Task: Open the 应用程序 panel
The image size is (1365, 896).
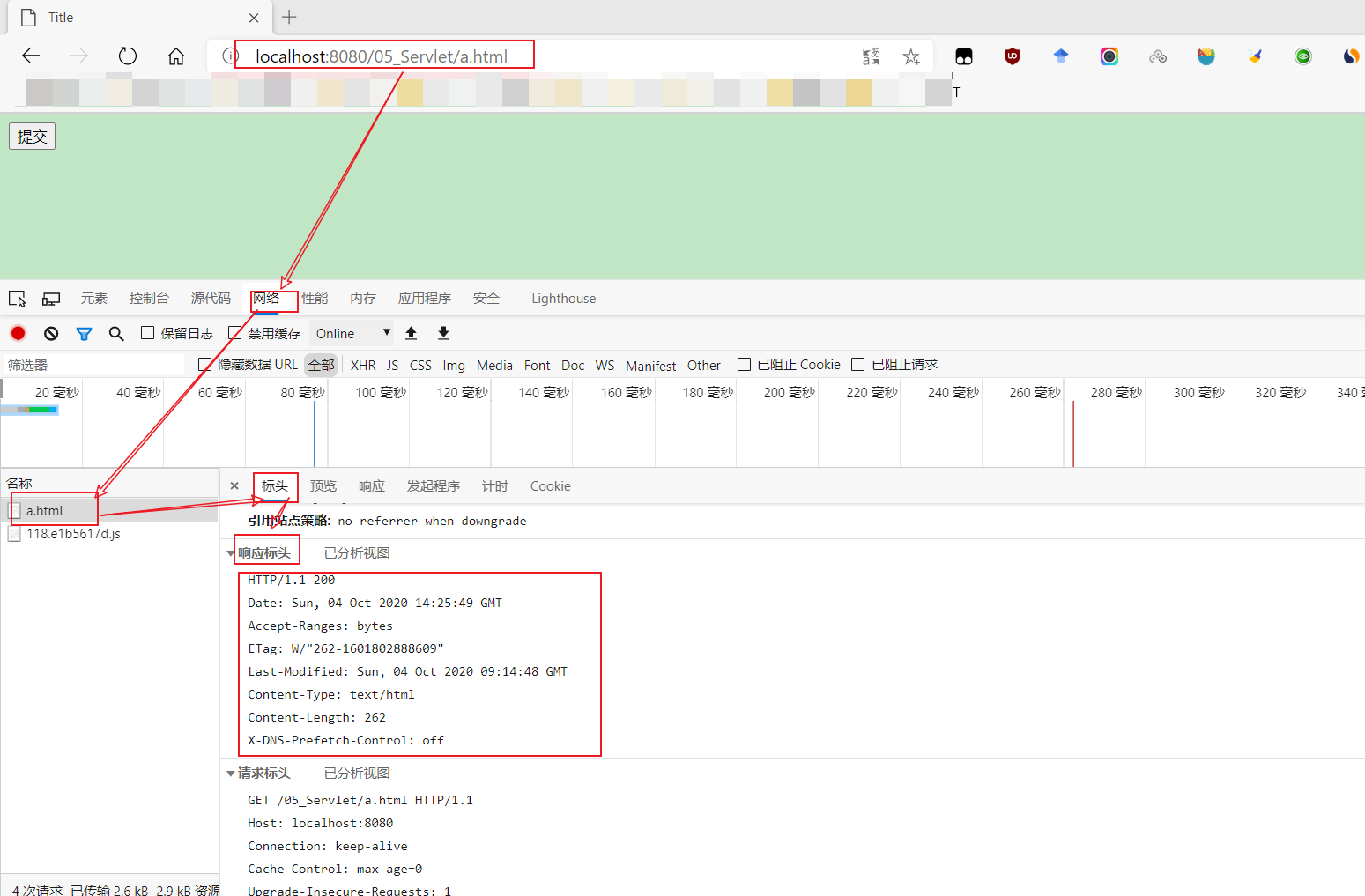Action: (425, 299)
